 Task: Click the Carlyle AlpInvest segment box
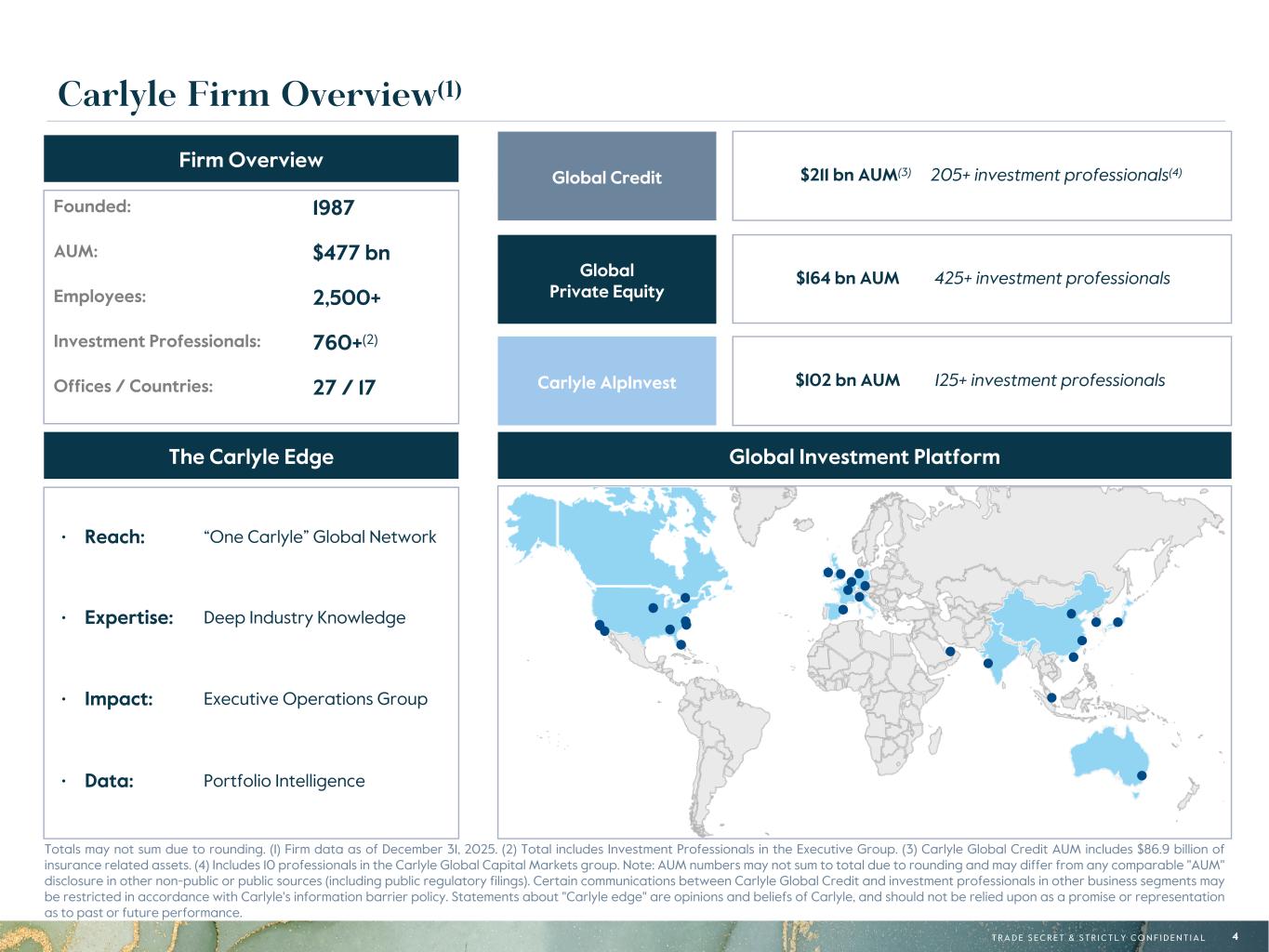pos(606,382)
